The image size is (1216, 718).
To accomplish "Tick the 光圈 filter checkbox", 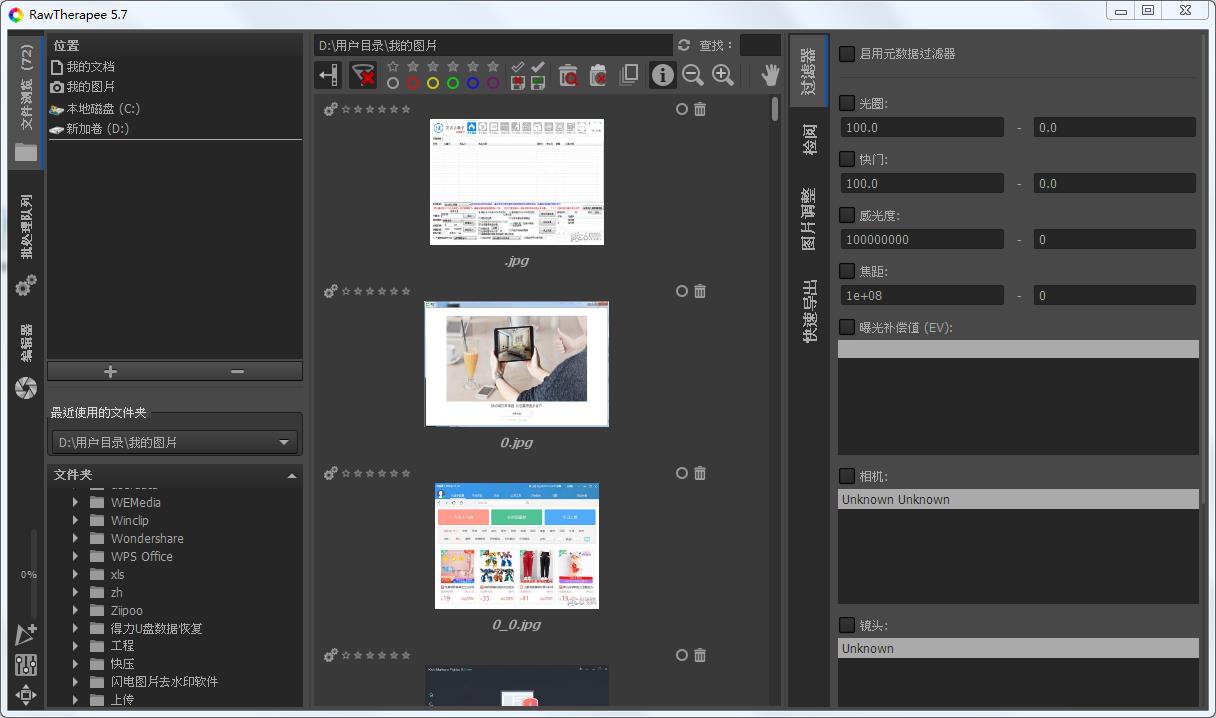I will coord(847,103).
